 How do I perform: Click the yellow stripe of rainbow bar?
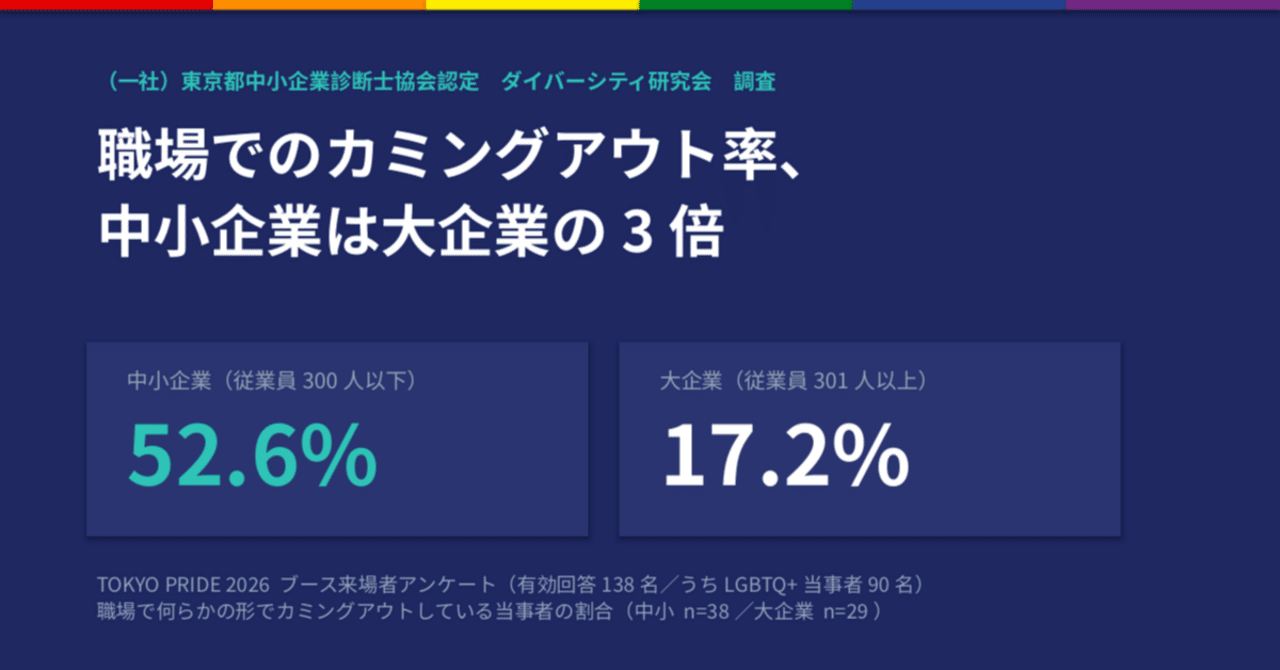(x=532, y=5)
